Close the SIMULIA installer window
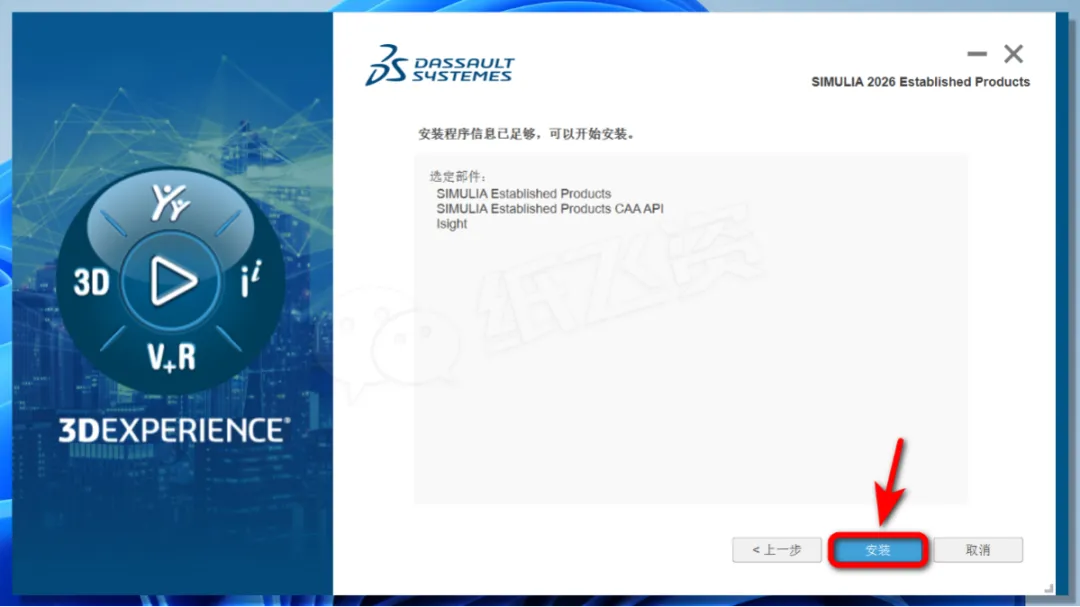The height and width of the screenshot is (607, 1080). point(1013,54)
